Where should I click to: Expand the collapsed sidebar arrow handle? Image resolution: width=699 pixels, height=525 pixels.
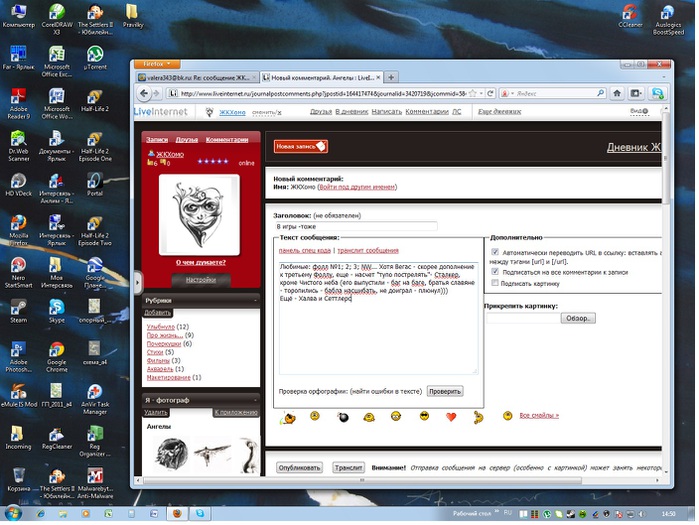(138, 282)
